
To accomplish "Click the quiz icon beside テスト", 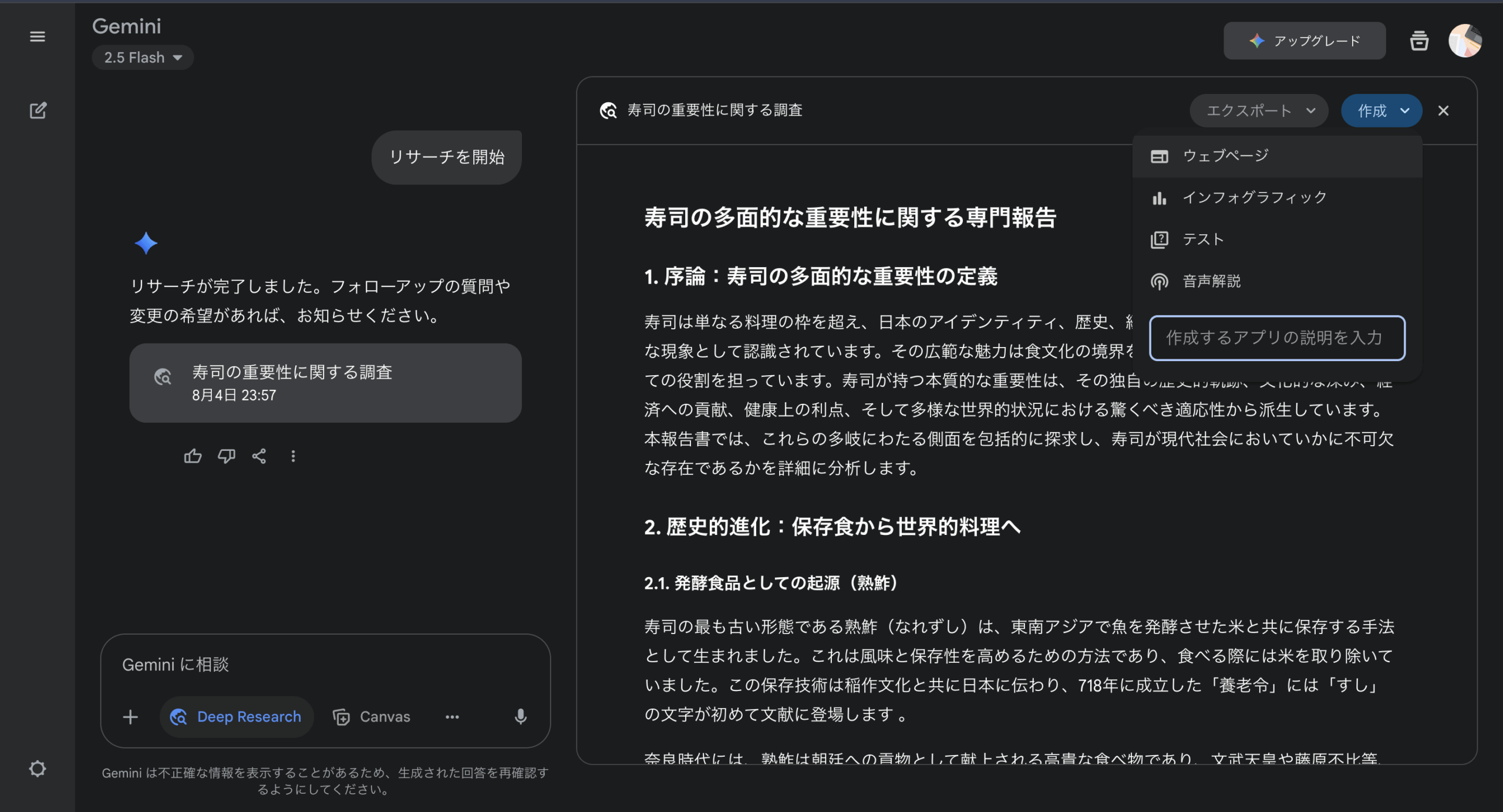I will (1159, 240).
